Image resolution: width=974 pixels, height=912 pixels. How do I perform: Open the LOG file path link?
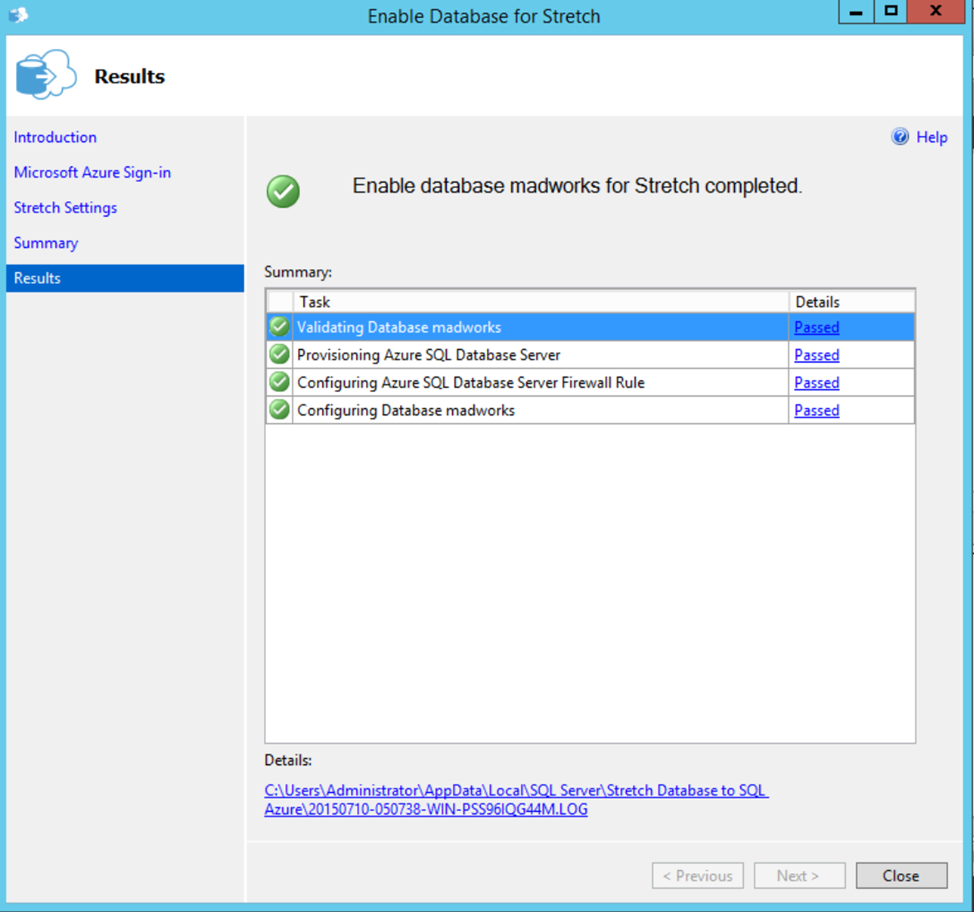pos(516,800)
